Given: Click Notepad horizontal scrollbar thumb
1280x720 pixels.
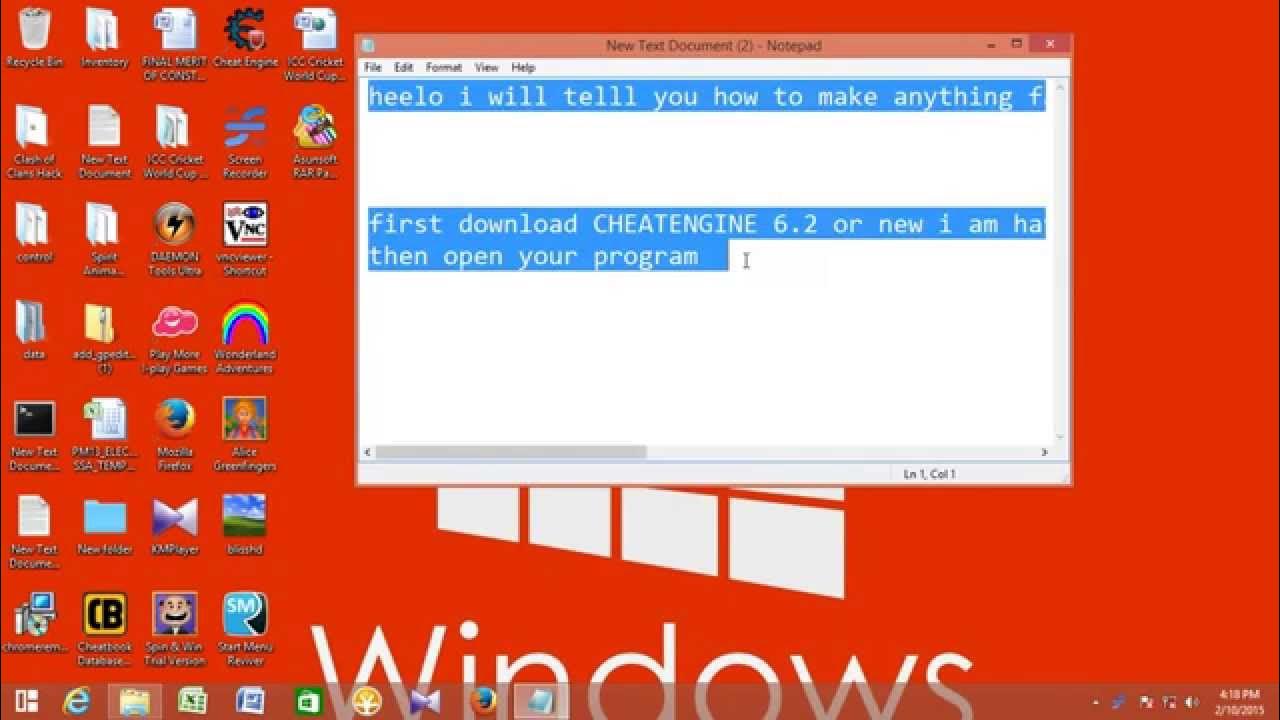Looking at the screenshot, I should [x=511, y=452].
